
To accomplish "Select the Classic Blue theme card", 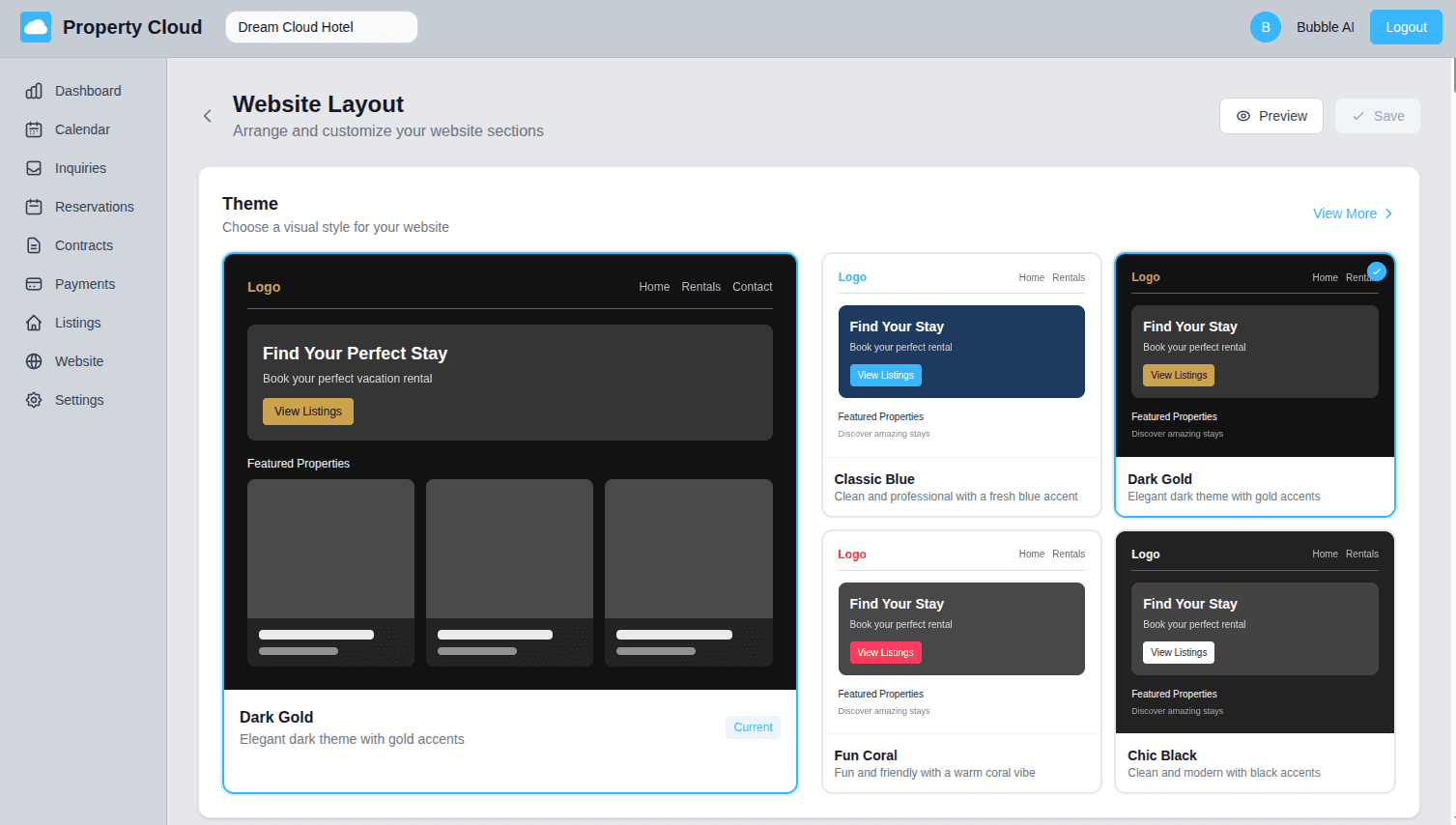I will click(x=961, y=384).
